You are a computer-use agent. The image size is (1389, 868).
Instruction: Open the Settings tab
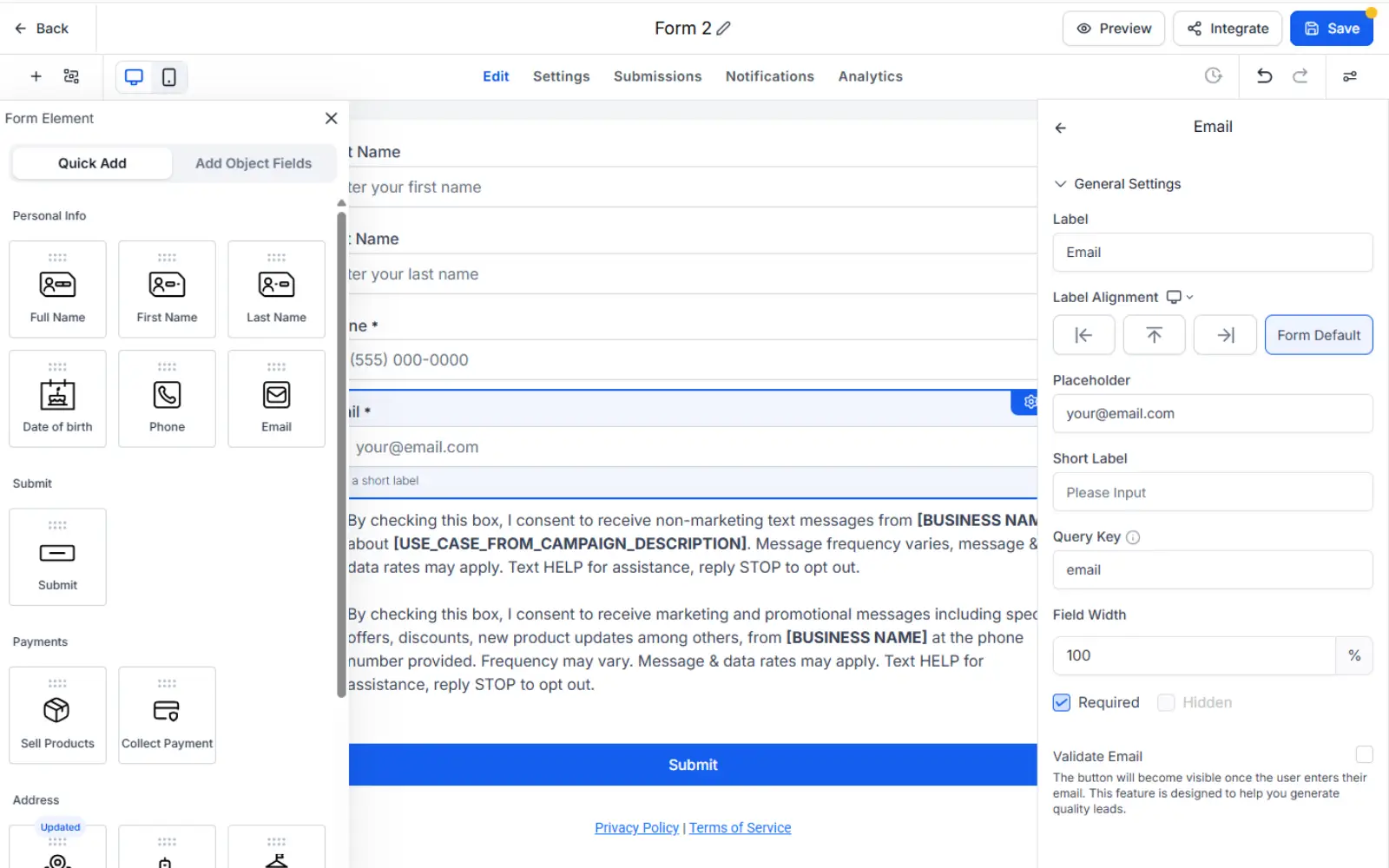coord(561,76)
